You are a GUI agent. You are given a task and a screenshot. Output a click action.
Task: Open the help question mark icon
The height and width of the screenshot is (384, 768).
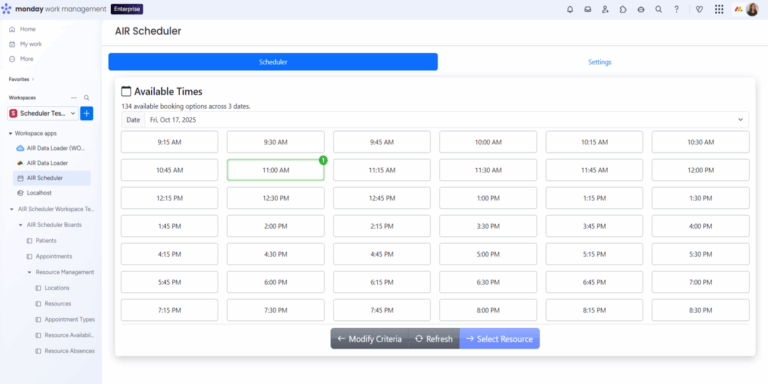(676, 9)
